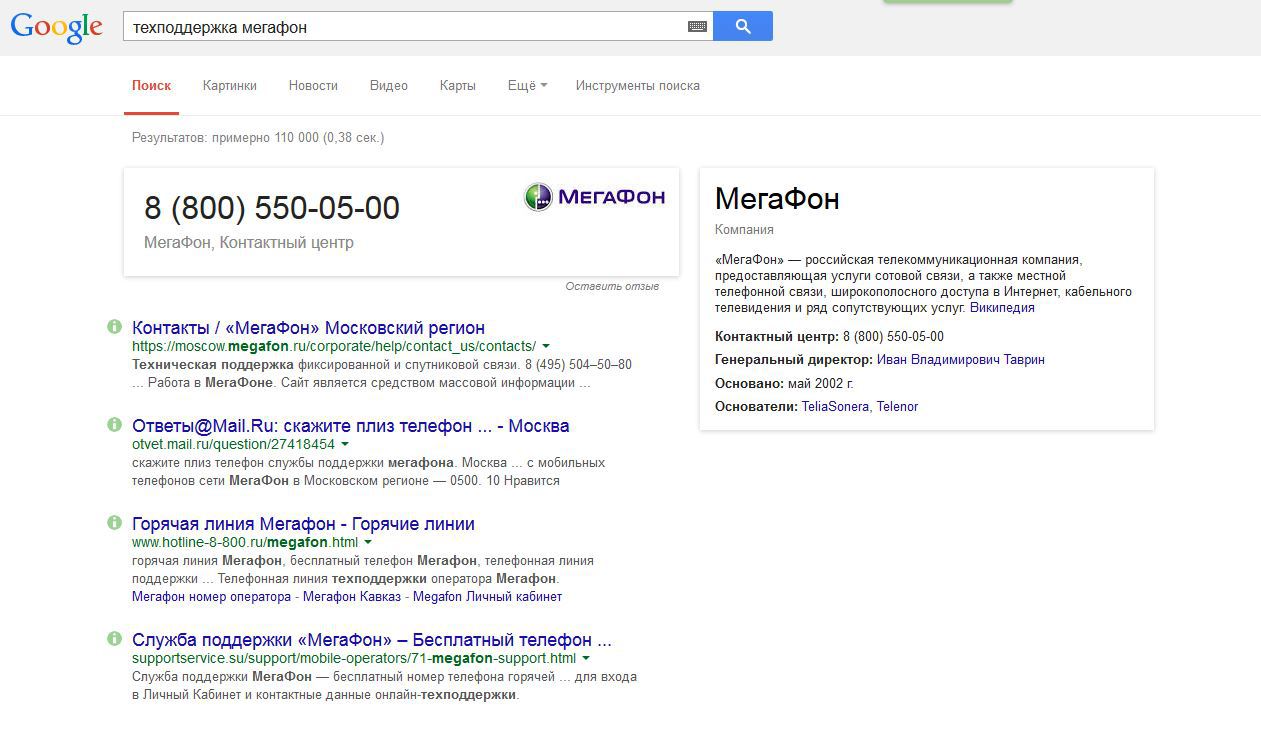Switch to the Картинки tab
Viewport: 1261px width, 729px height.
230,86
